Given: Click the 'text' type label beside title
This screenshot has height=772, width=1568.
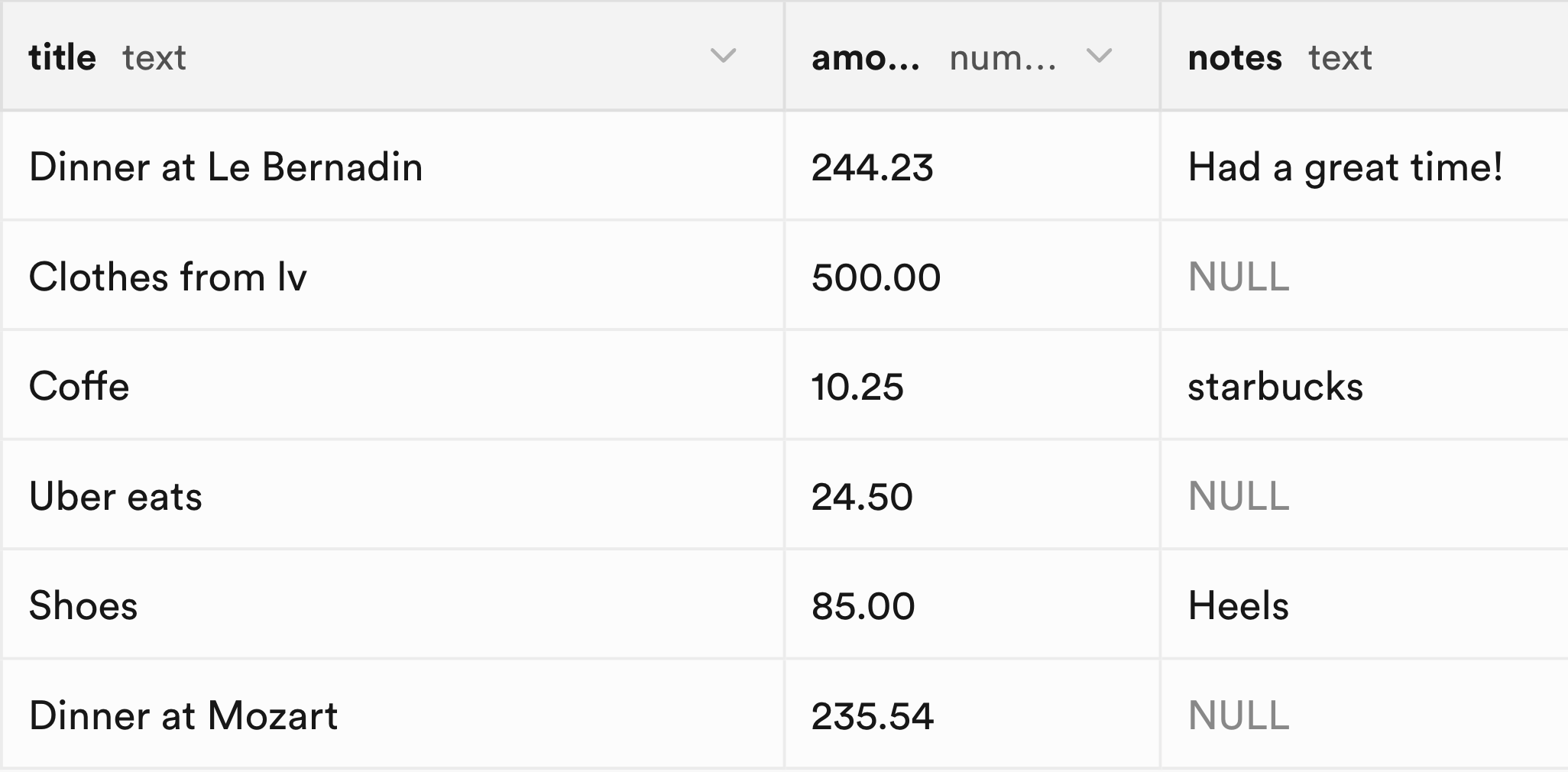Looking at the screenshot, I should point(156,59).
